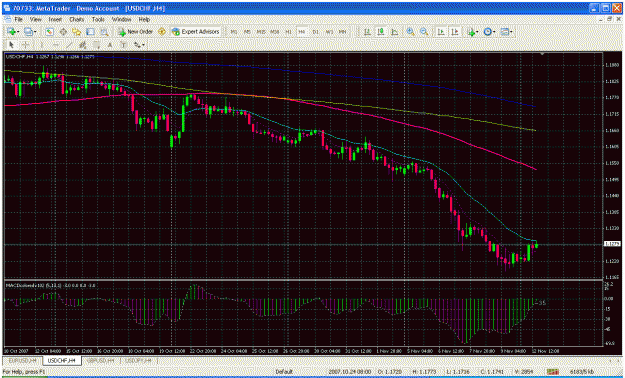Toggle the Expert Advisors button
This screenshot has height=378, width=625.
click(x=195, y=32)
